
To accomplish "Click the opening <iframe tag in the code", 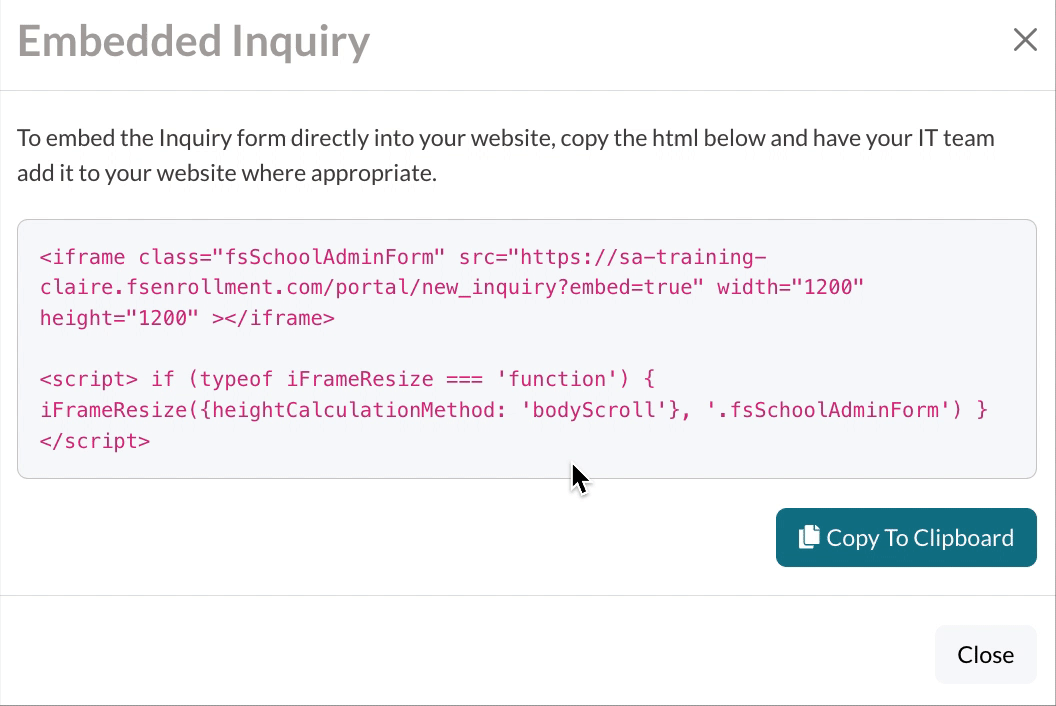I will click(x=82, y=257).
